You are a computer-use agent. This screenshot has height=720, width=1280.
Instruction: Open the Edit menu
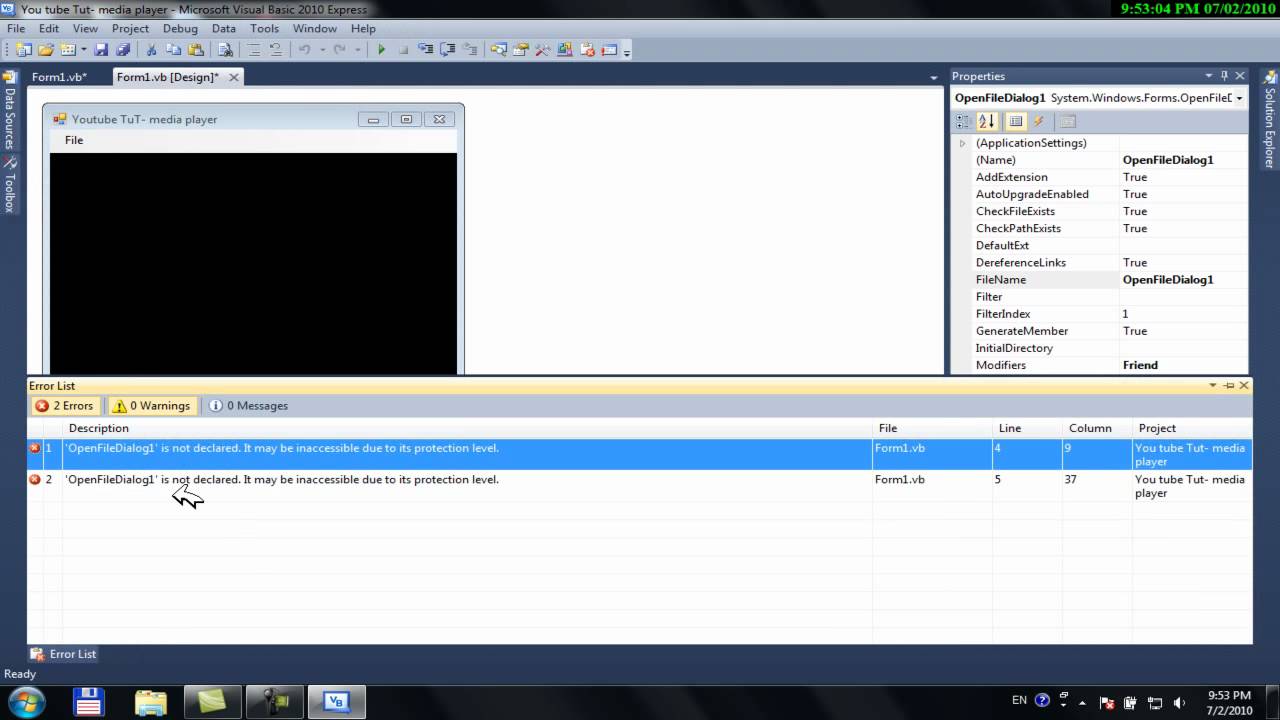(x=49, y=28)
